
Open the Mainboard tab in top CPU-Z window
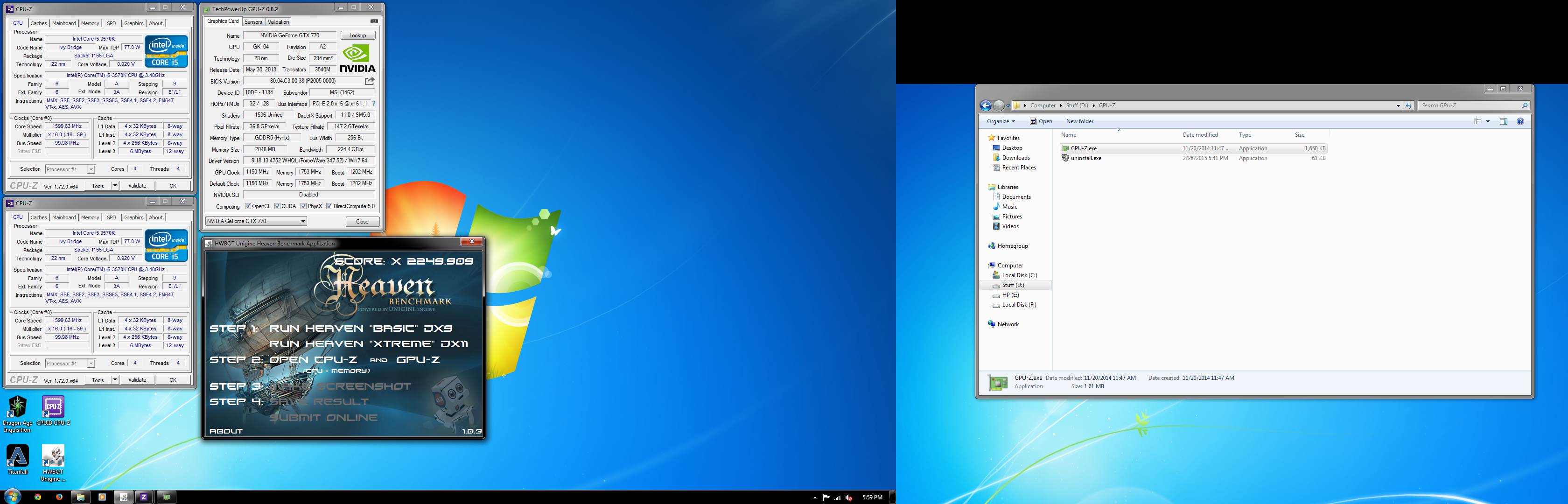pyautogui.click(x=64, y=23)
